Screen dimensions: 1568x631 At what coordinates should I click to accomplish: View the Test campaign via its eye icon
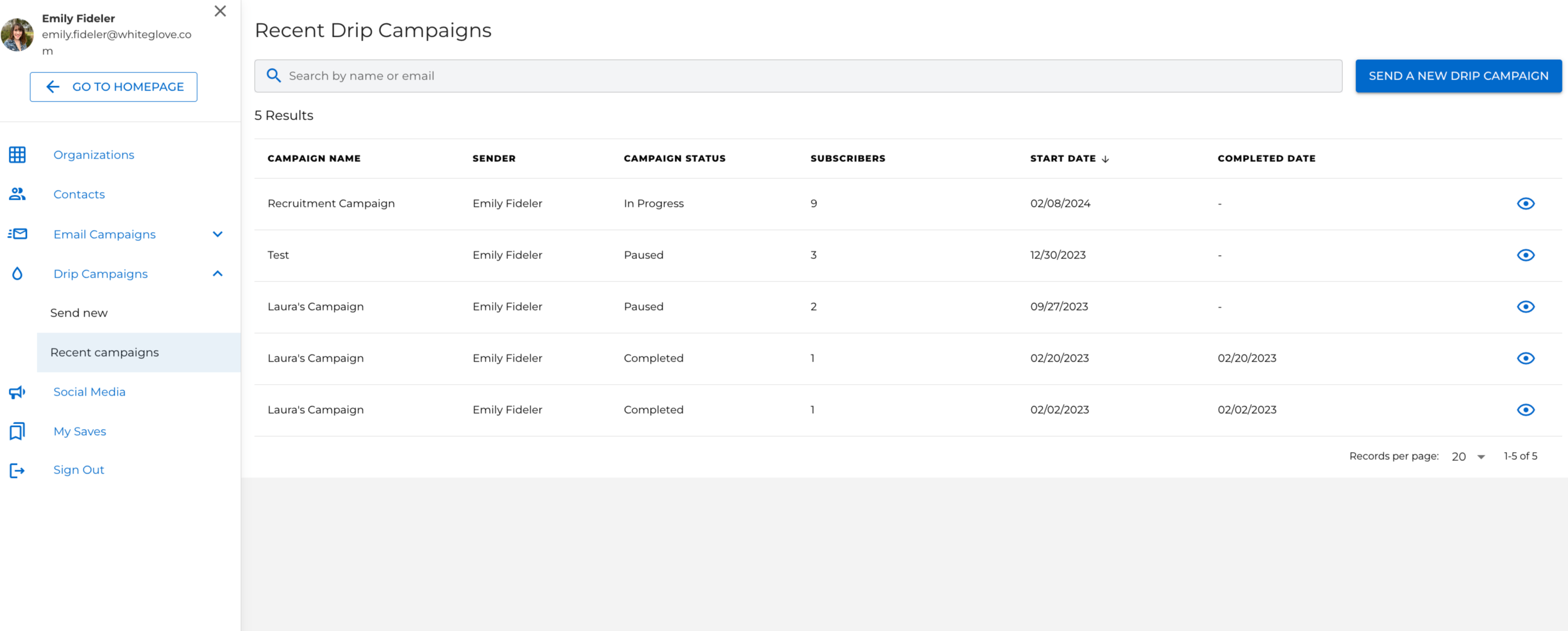[1525, 255]
